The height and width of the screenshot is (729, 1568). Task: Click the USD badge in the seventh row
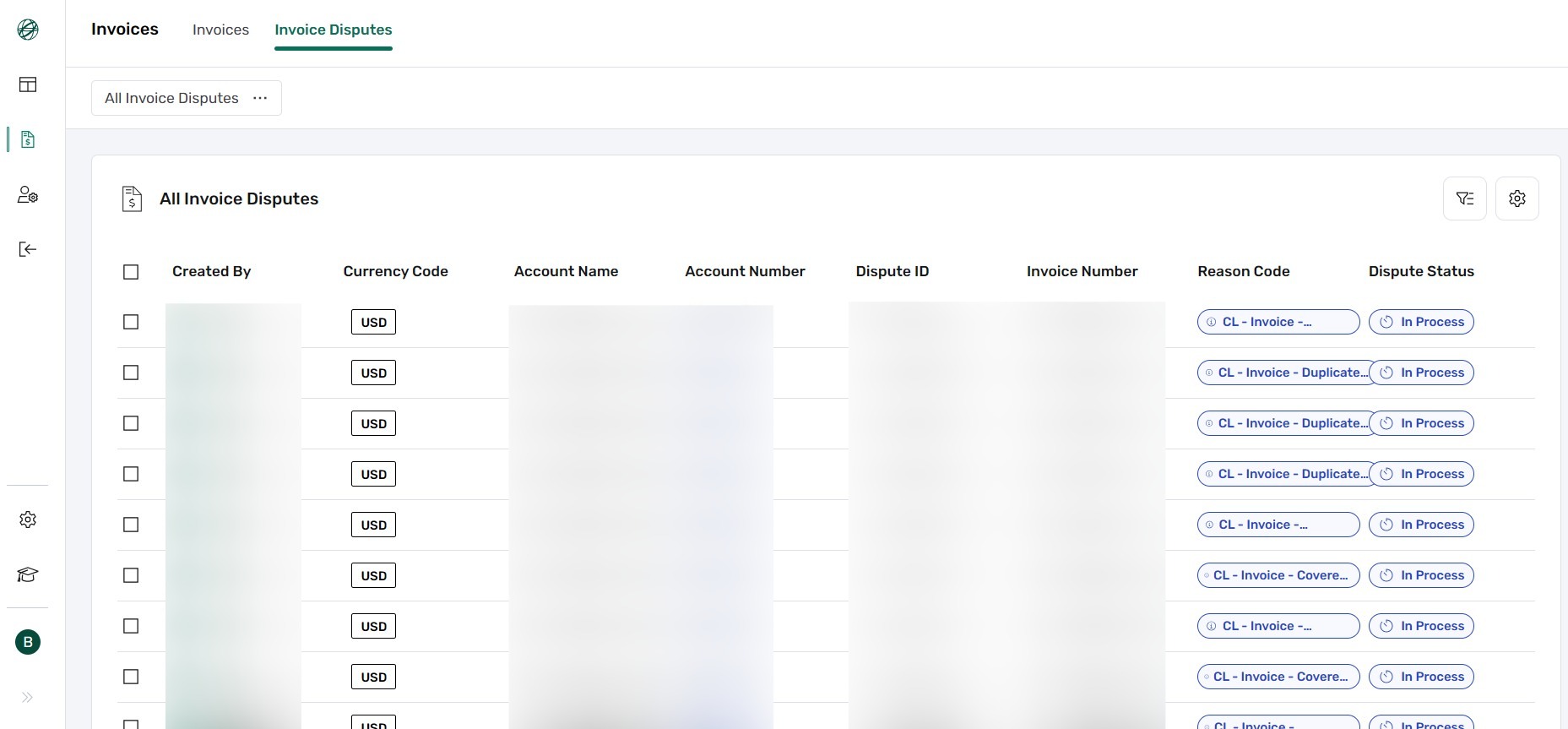tap(373, 626)
